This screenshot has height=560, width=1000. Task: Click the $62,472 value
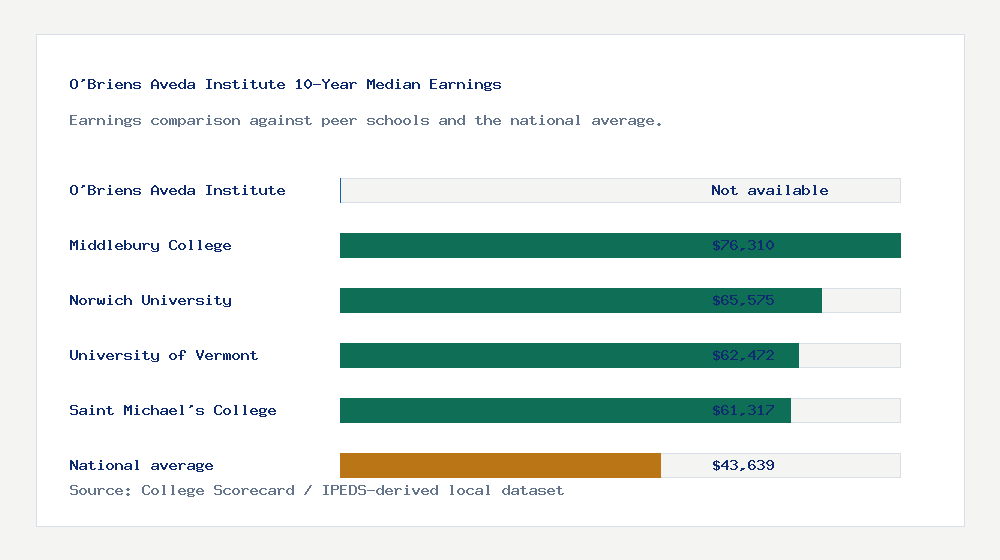743,355
